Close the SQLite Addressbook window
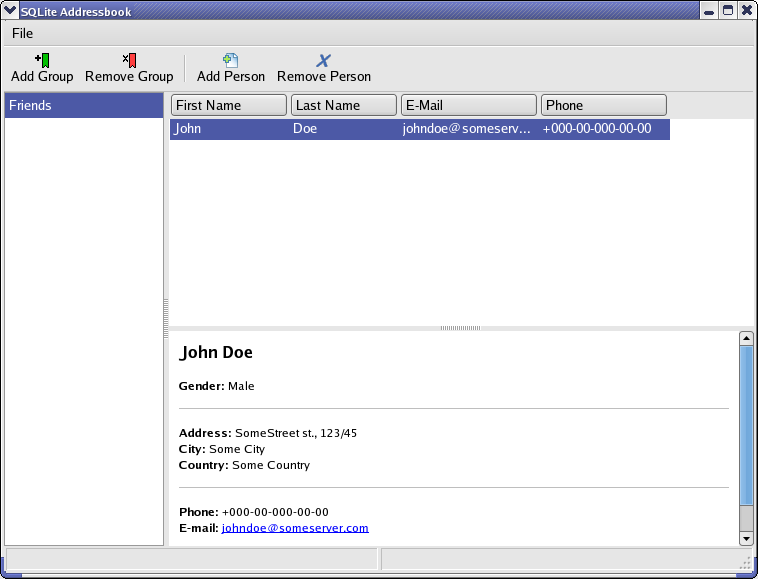Screen dimensions: 758x579 tap(746, 11)
